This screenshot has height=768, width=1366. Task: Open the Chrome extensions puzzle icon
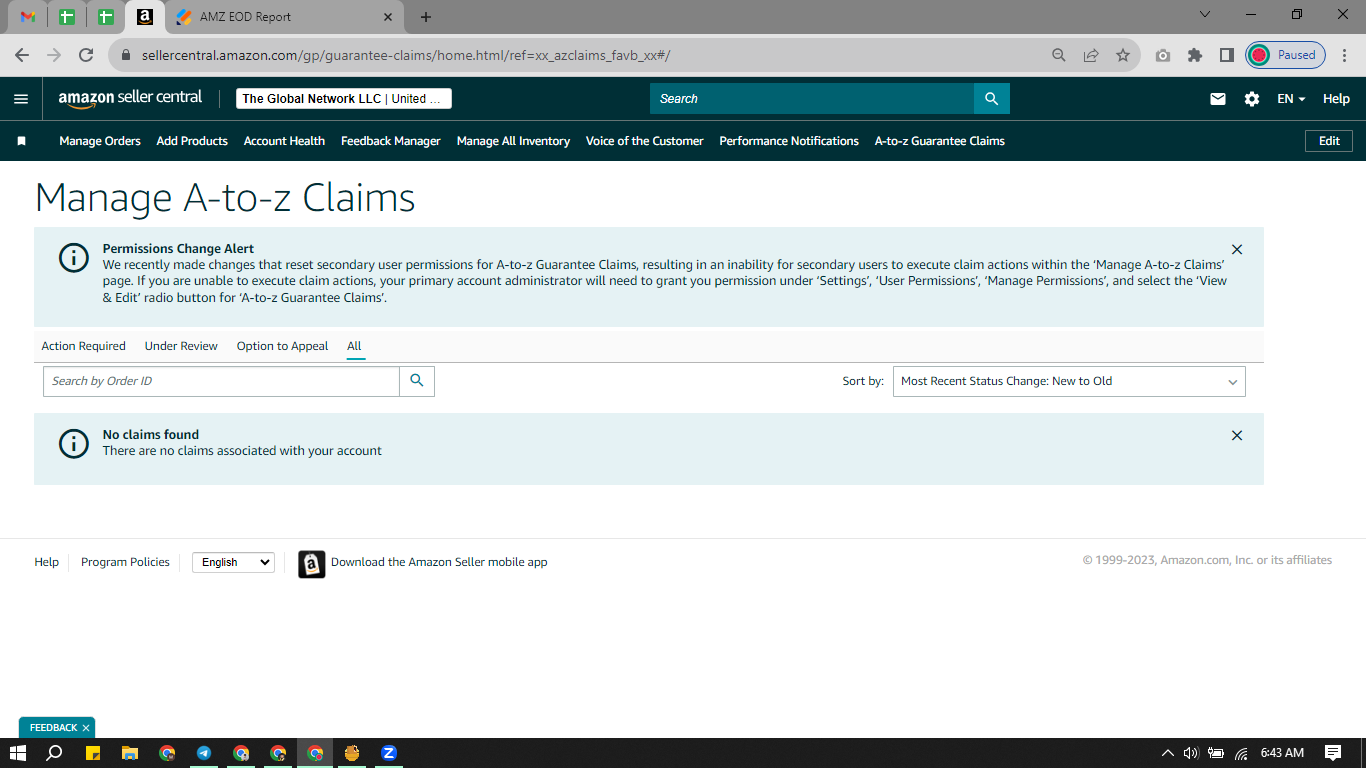pyautogui.click(x=1195, y=55)
